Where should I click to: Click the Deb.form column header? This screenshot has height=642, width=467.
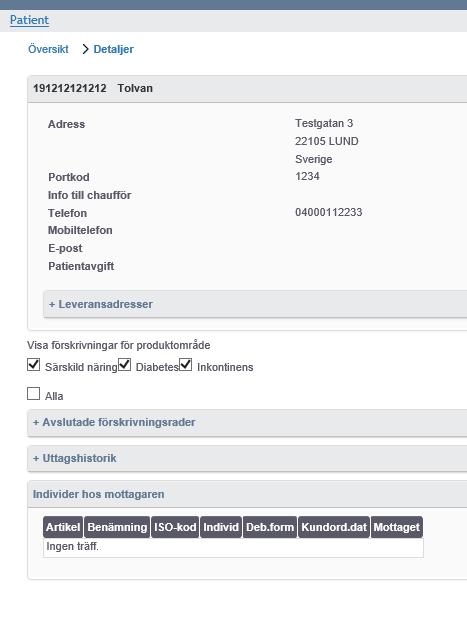270,527
